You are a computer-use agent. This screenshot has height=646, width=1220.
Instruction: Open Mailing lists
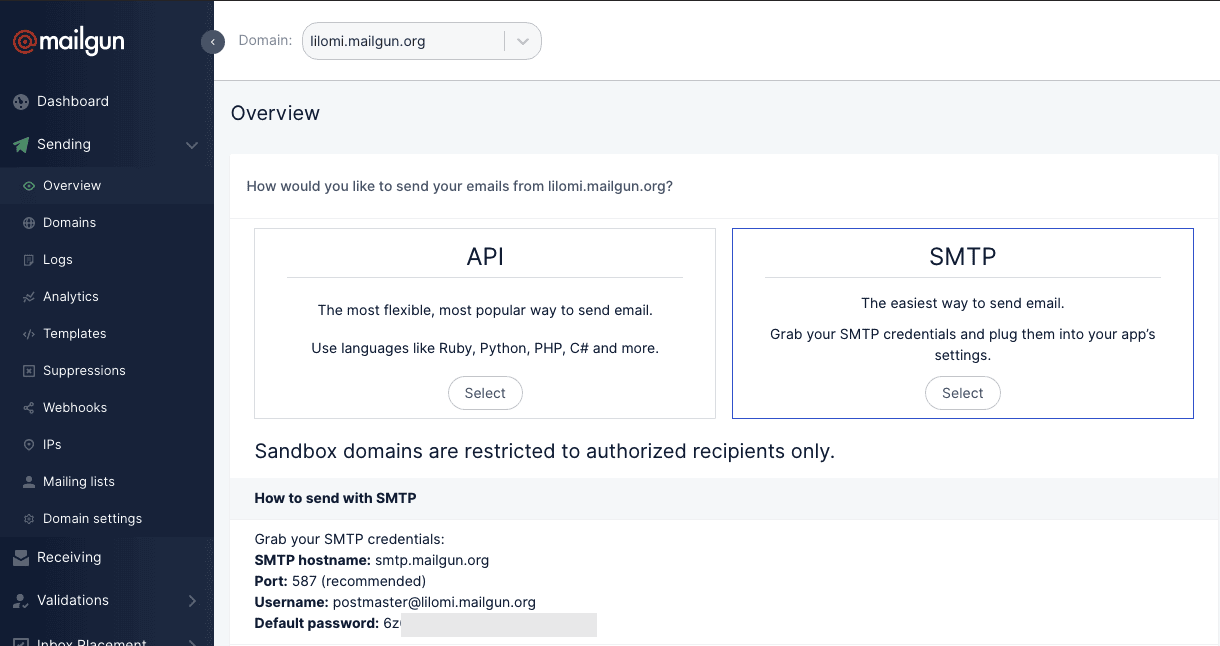tap(77, 481)
